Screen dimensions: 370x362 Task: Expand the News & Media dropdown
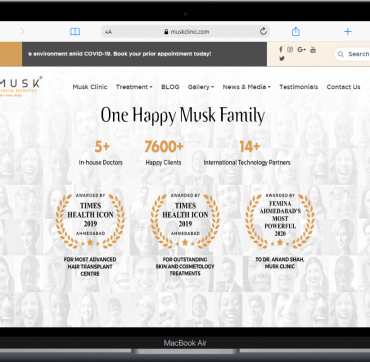tap(247, 87)
